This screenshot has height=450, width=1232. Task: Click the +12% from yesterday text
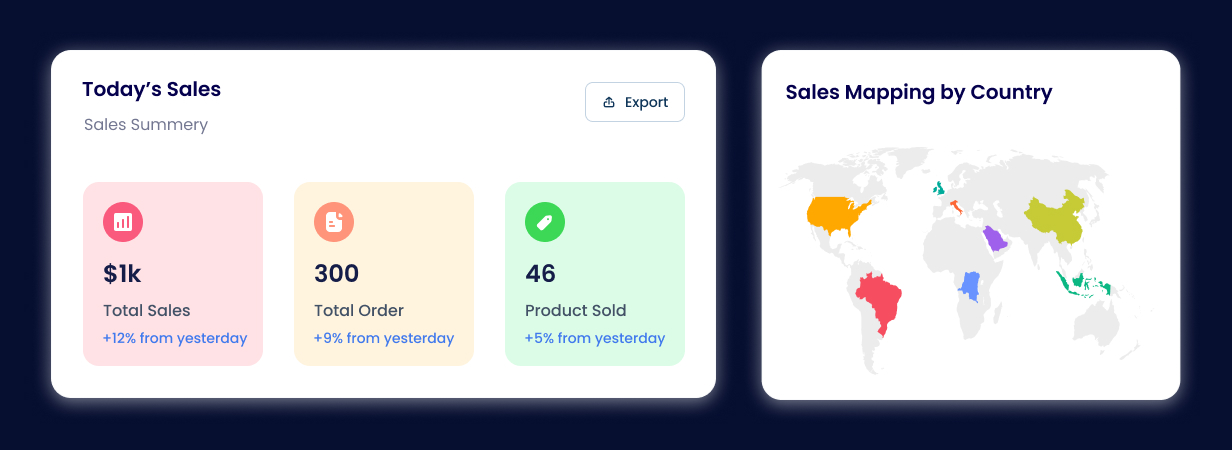[175, 338]
